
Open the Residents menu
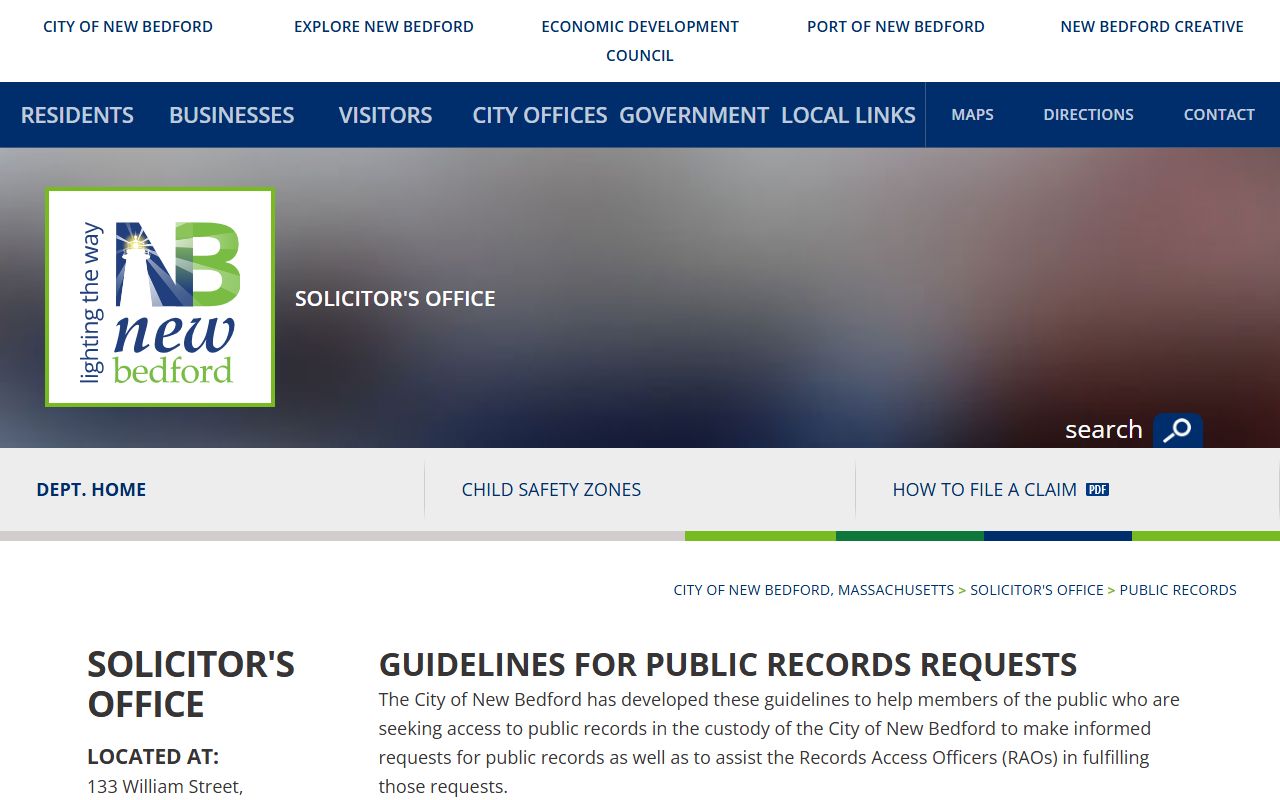tap(77, 115)
